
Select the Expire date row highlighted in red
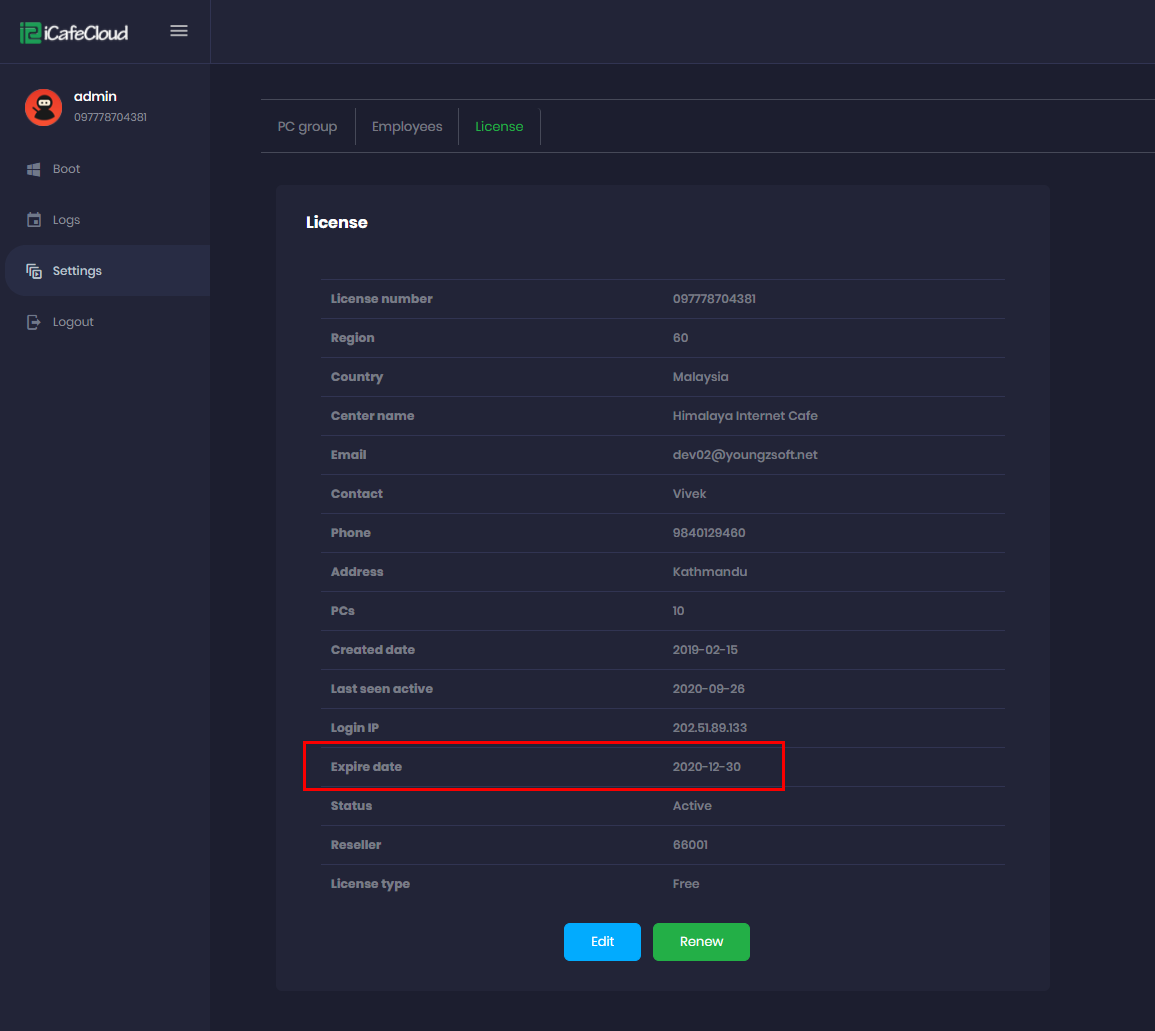point(544,766)
